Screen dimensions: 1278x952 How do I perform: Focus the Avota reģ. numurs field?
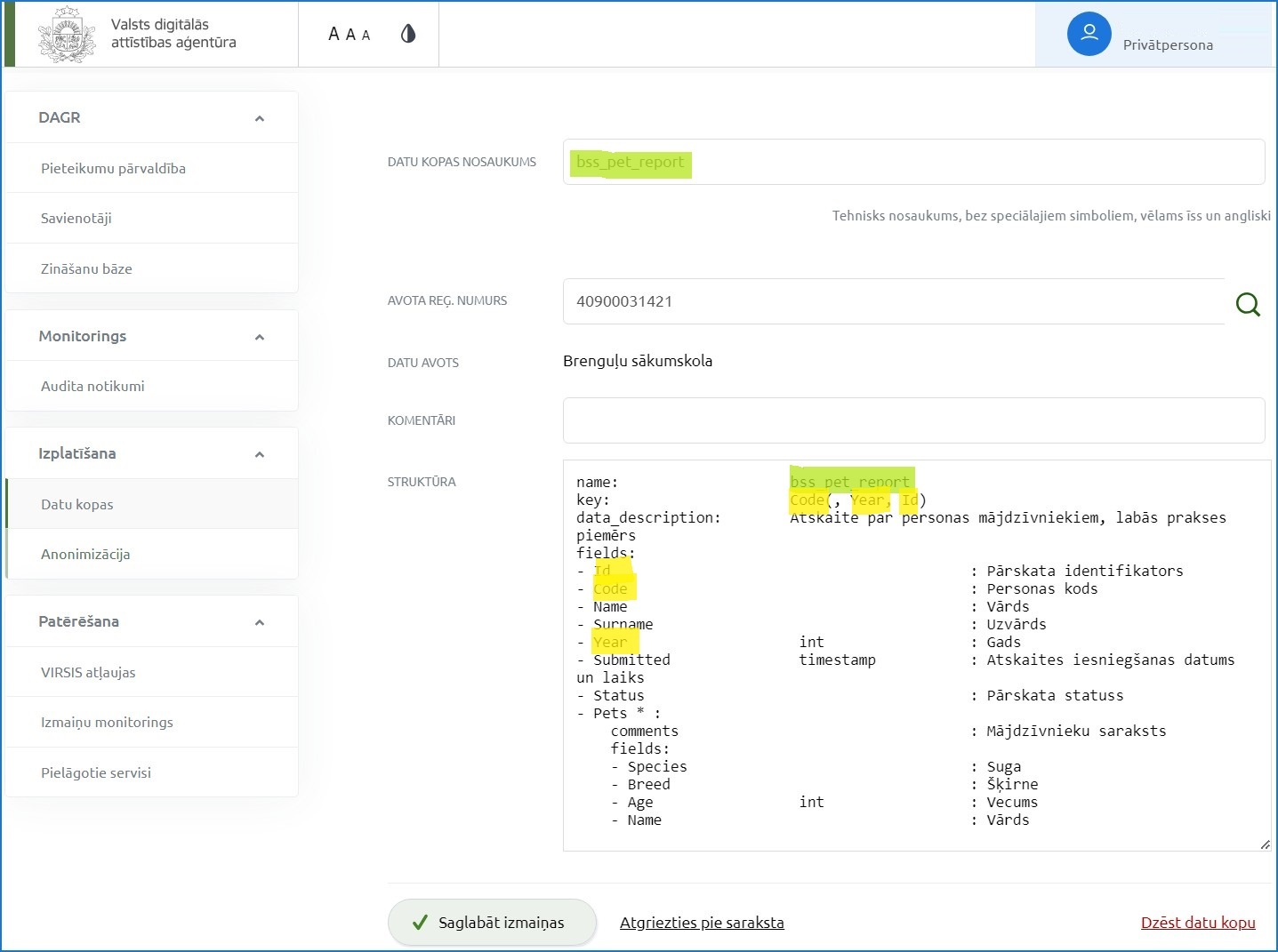coord(894,301)
